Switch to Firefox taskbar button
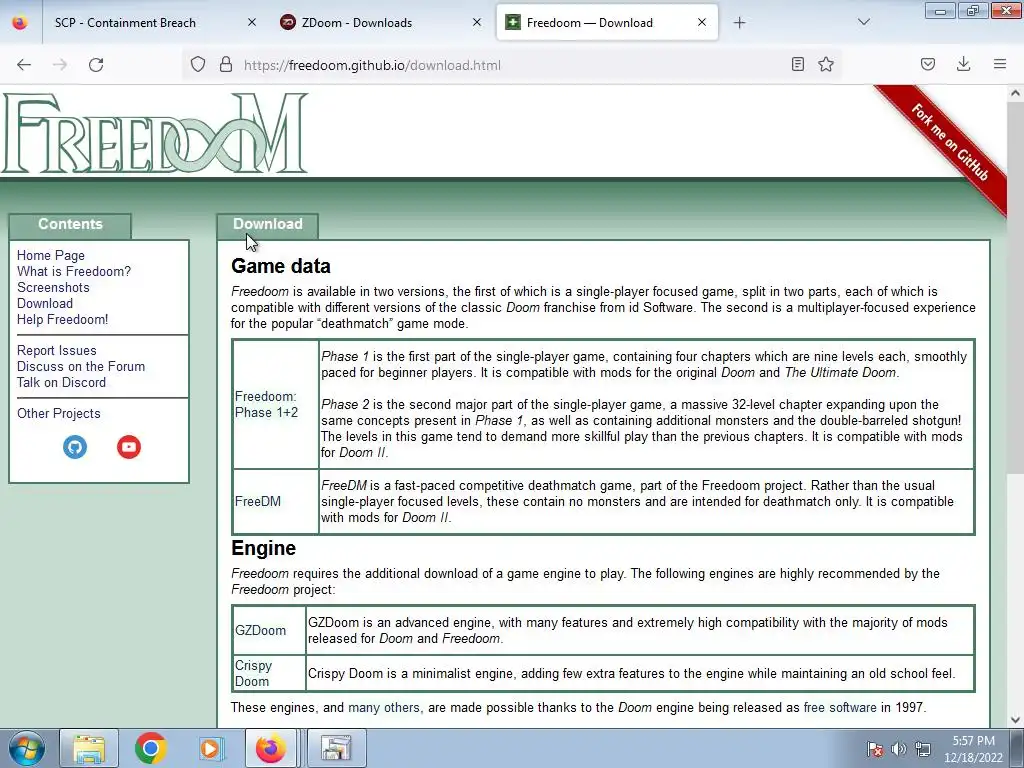Viewport: 1024px width, 768px height. click(x=271, y=748)
